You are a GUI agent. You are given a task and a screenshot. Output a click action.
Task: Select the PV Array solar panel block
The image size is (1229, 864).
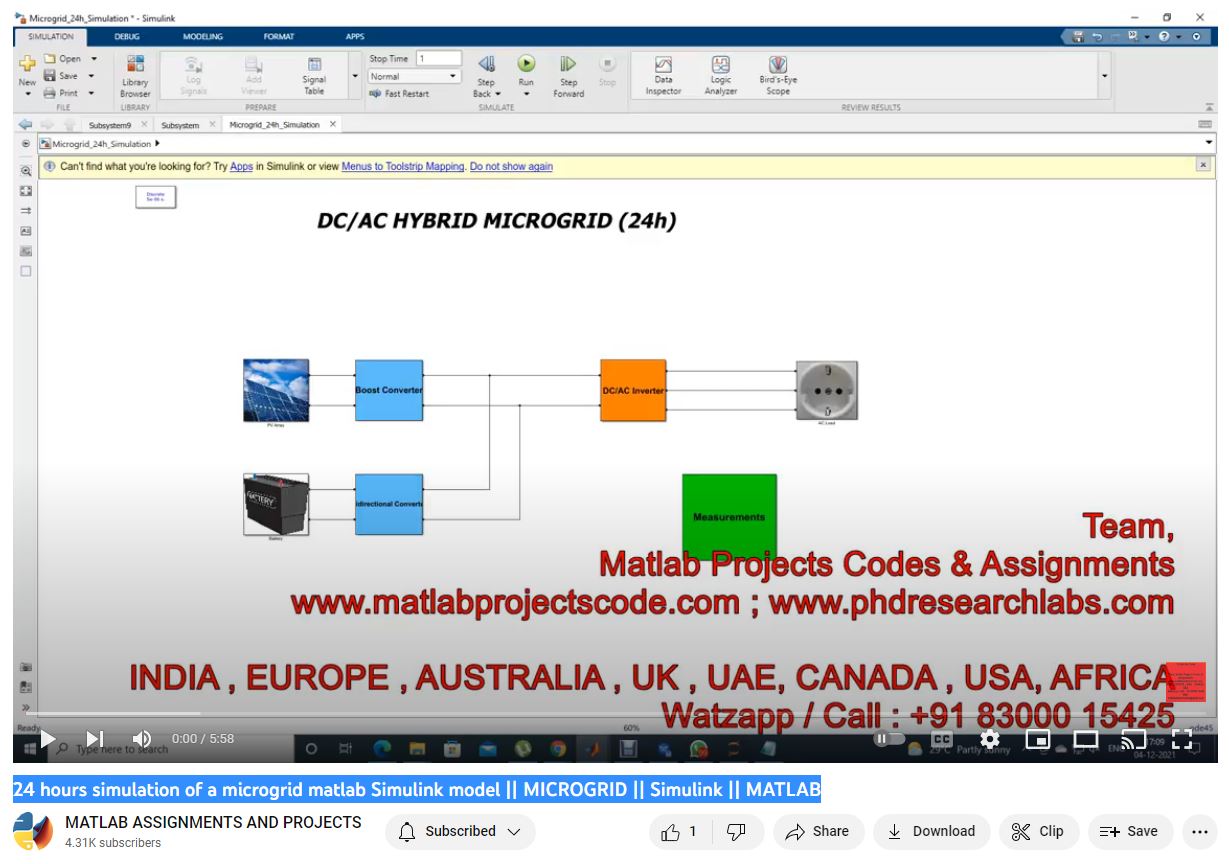276,390
